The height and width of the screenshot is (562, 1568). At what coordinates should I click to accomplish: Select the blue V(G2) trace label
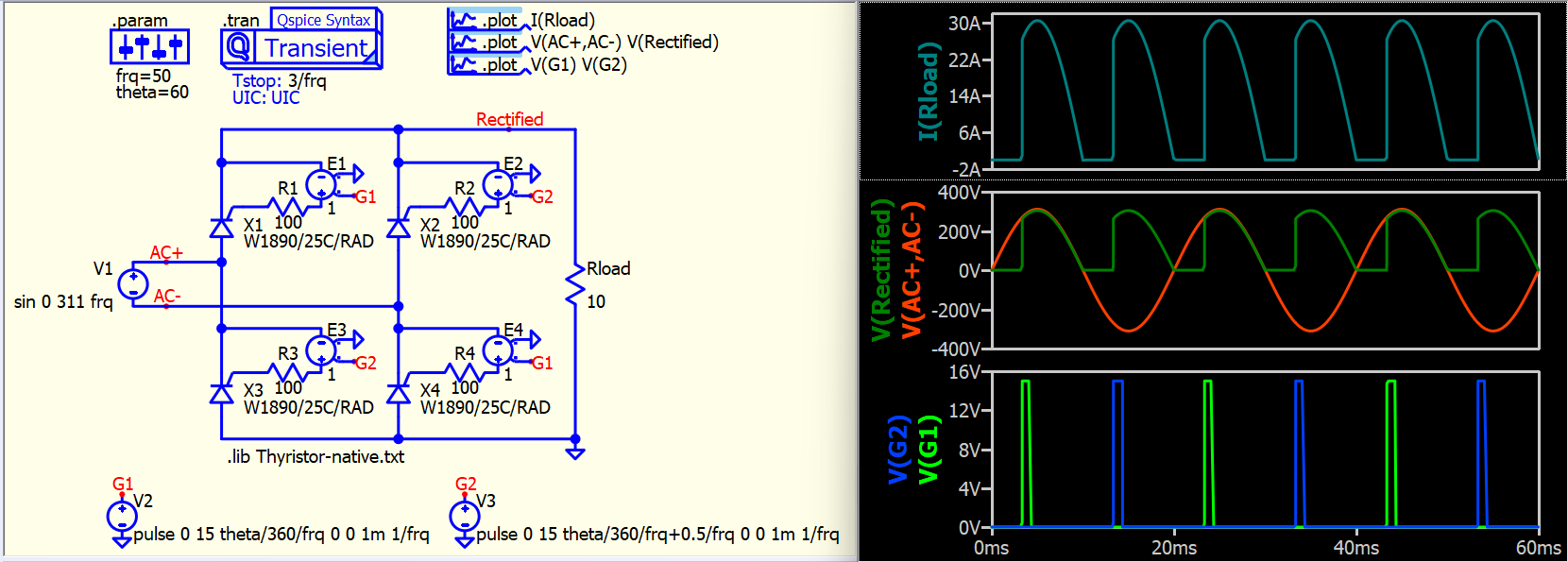tap(897, 450)
